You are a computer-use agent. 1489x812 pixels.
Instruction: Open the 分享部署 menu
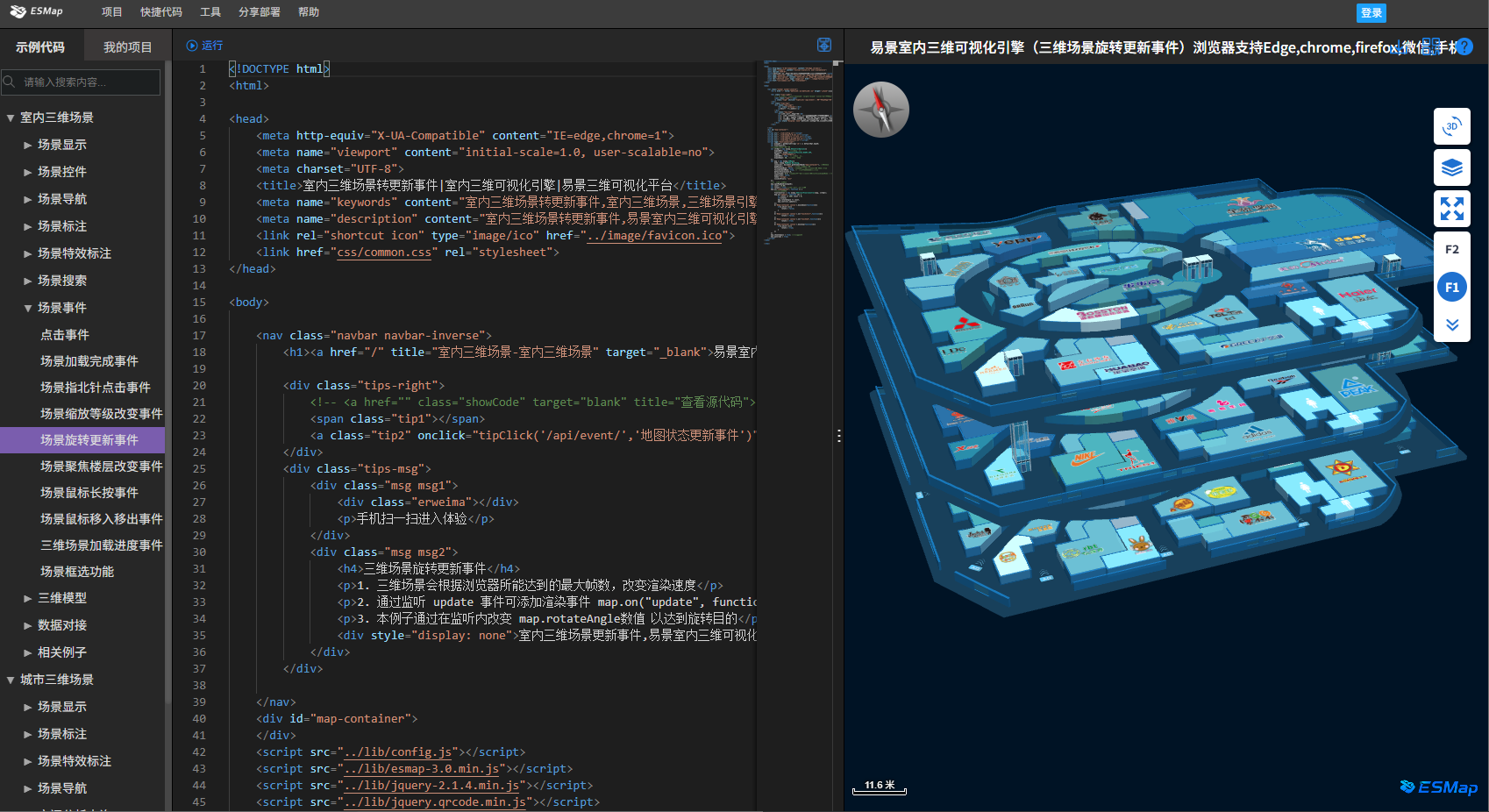[260, 12]
